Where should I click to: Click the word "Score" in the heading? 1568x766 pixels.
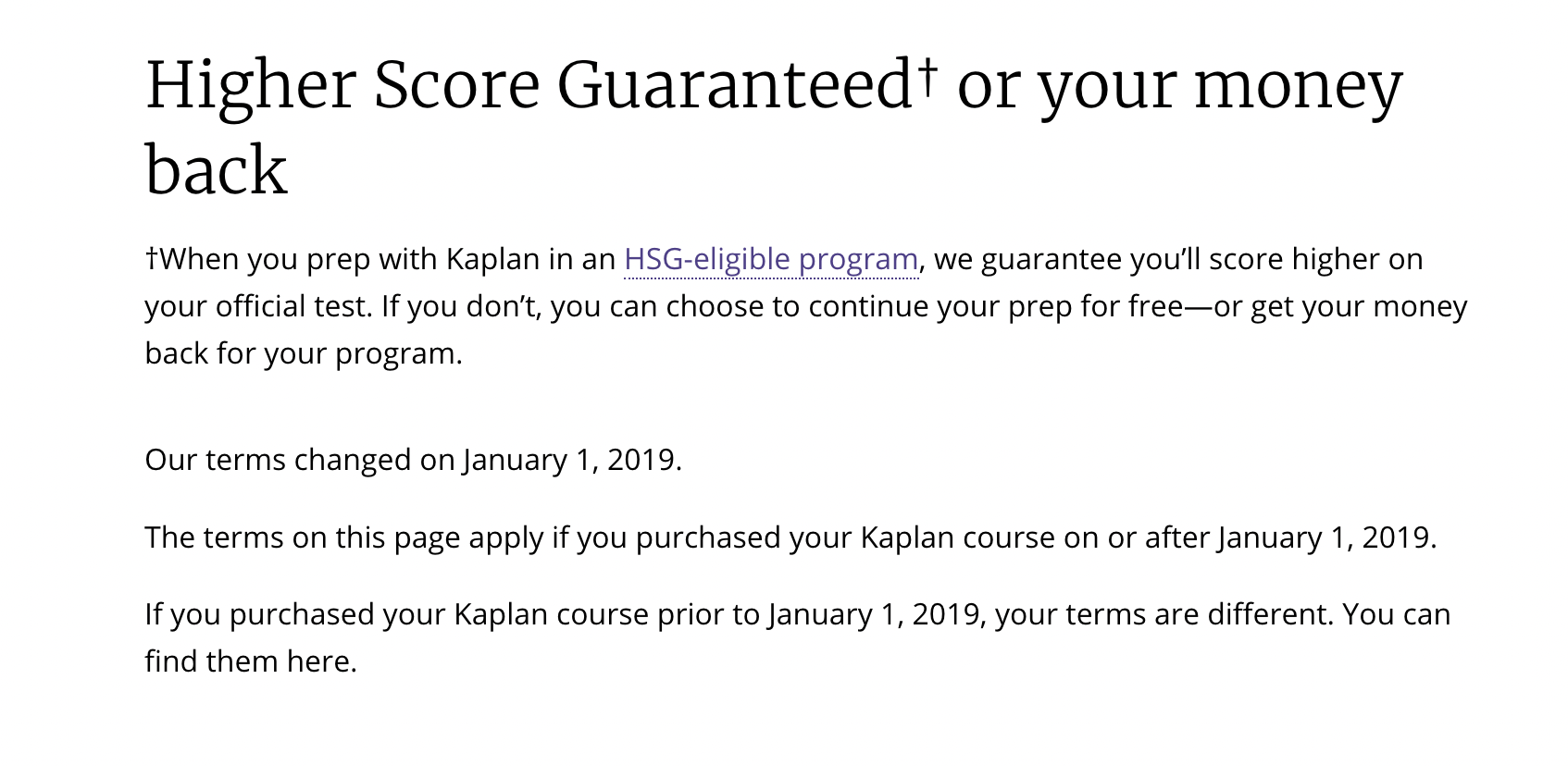(456, 85)
